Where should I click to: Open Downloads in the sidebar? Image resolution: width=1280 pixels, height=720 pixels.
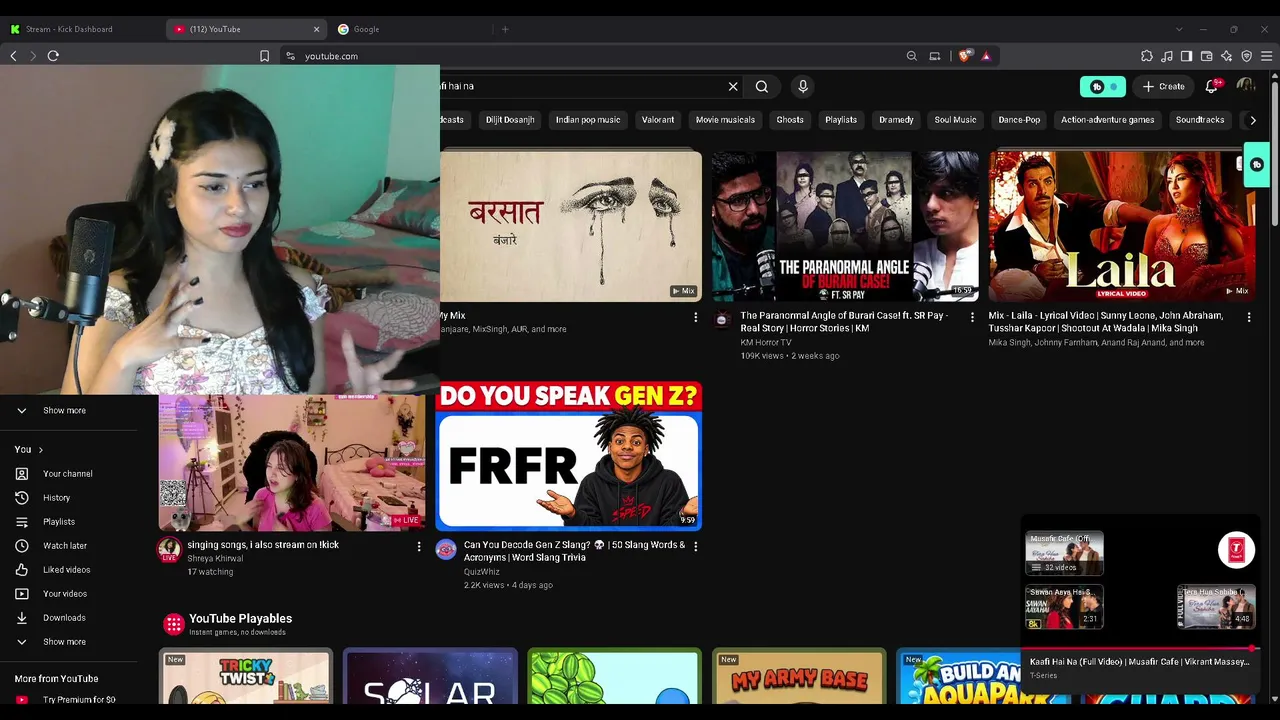pos(64,618)
